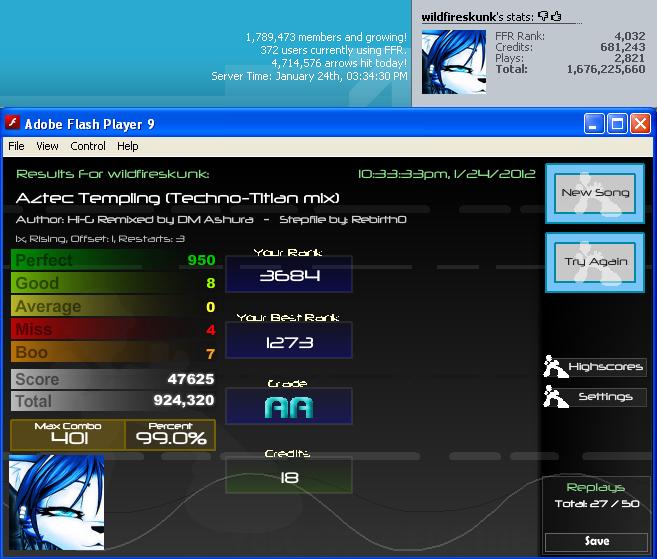Image resolution: width=657 pixels, height=559 pixels.
Task: Open the Highscores list
Action: (x=605, y=367)
